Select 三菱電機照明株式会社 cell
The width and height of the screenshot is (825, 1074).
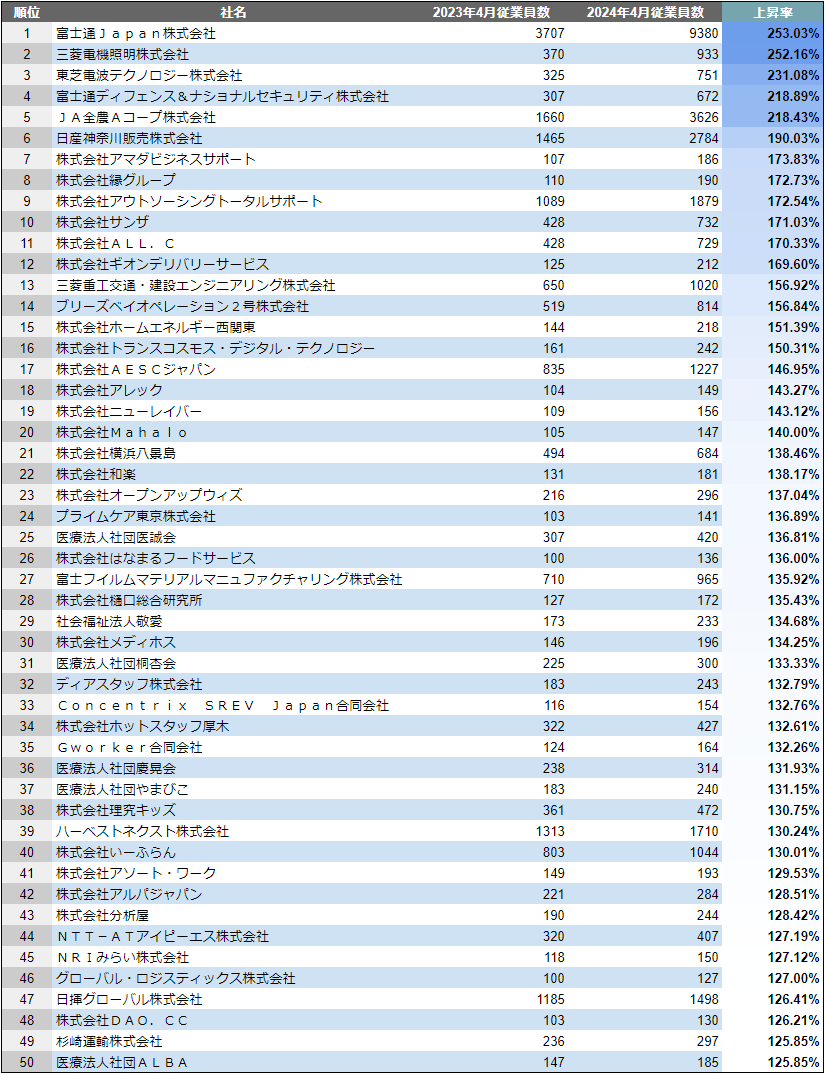coord(123,54)
